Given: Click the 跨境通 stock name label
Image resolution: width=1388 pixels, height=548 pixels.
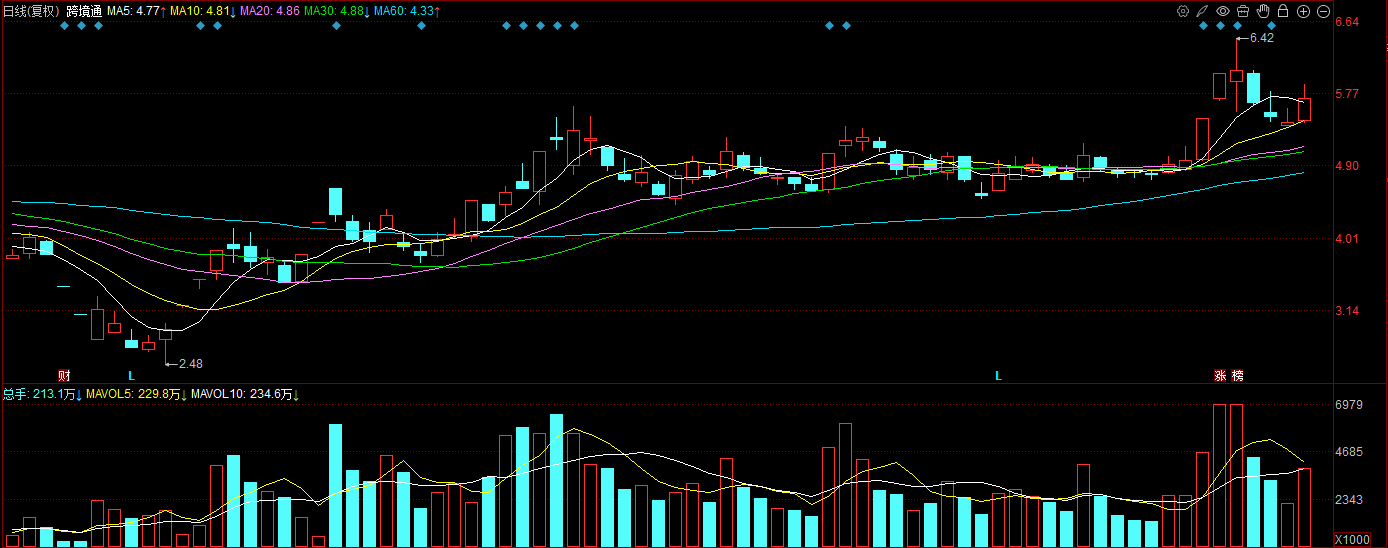Looking at the screenshot, I should click(x=84, y=10).
